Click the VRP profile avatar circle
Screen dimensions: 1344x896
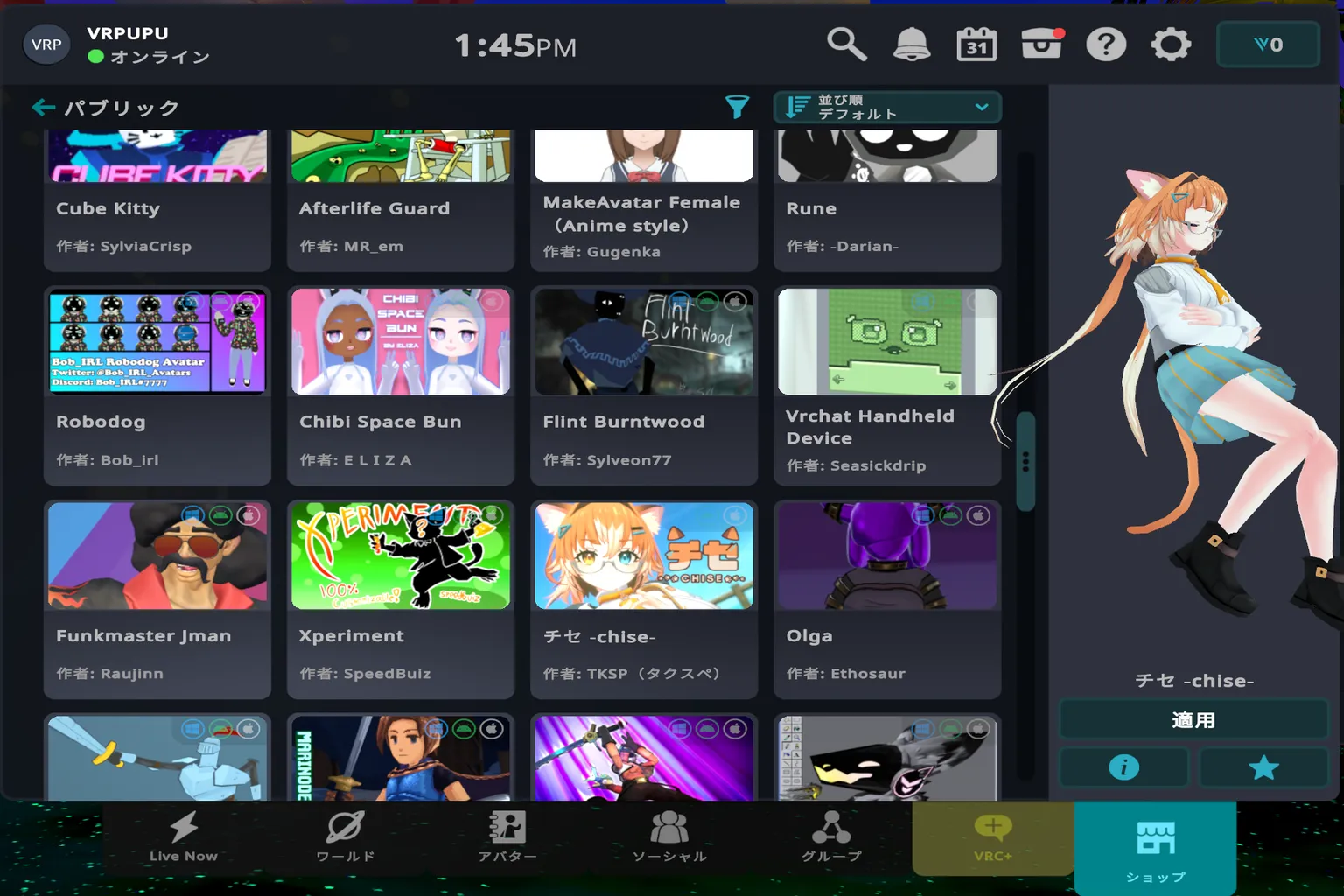46,45
